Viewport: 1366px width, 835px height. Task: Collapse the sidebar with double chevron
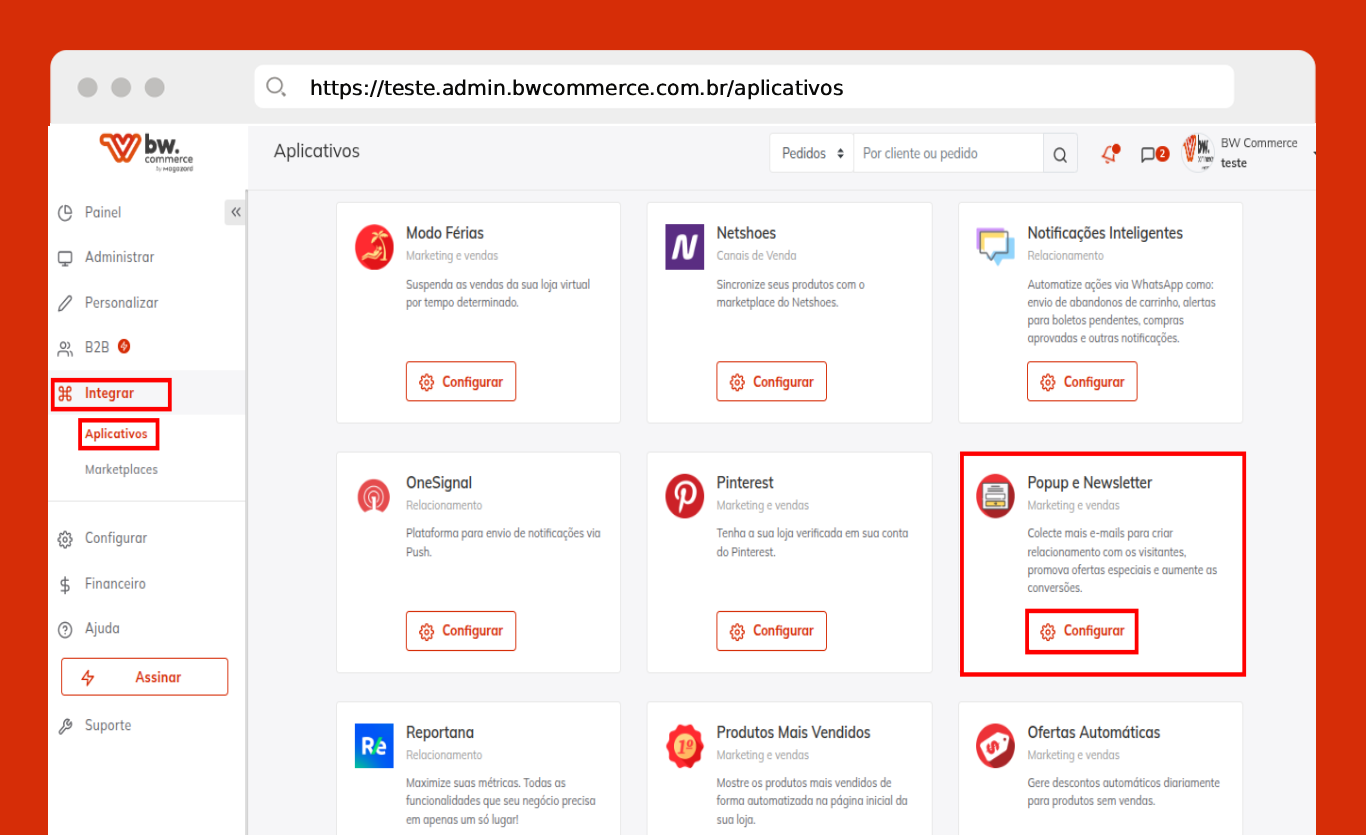[235, 212]
